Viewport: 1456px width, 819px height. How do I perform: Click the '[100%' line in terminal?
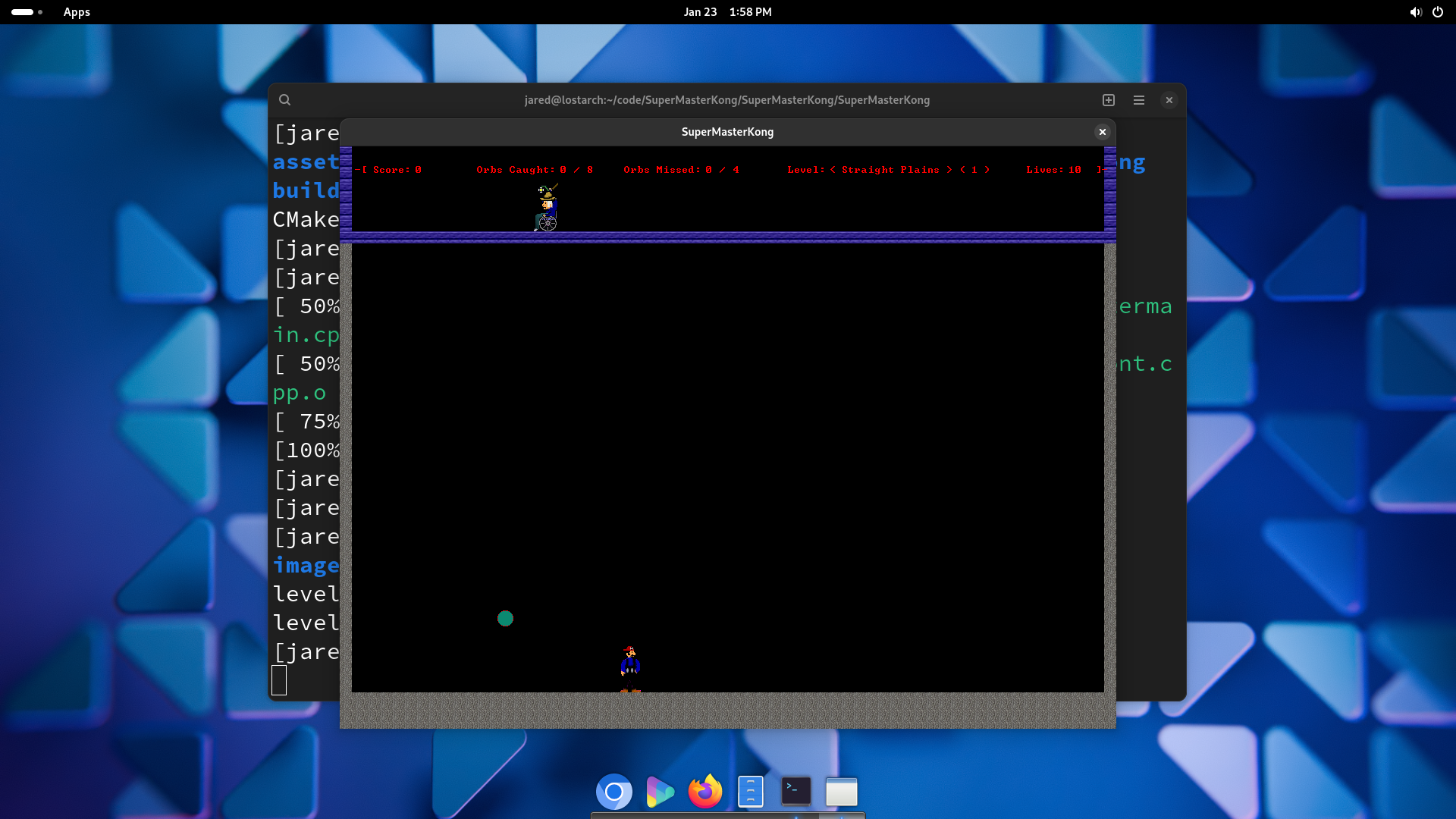[x=306, y=450]
